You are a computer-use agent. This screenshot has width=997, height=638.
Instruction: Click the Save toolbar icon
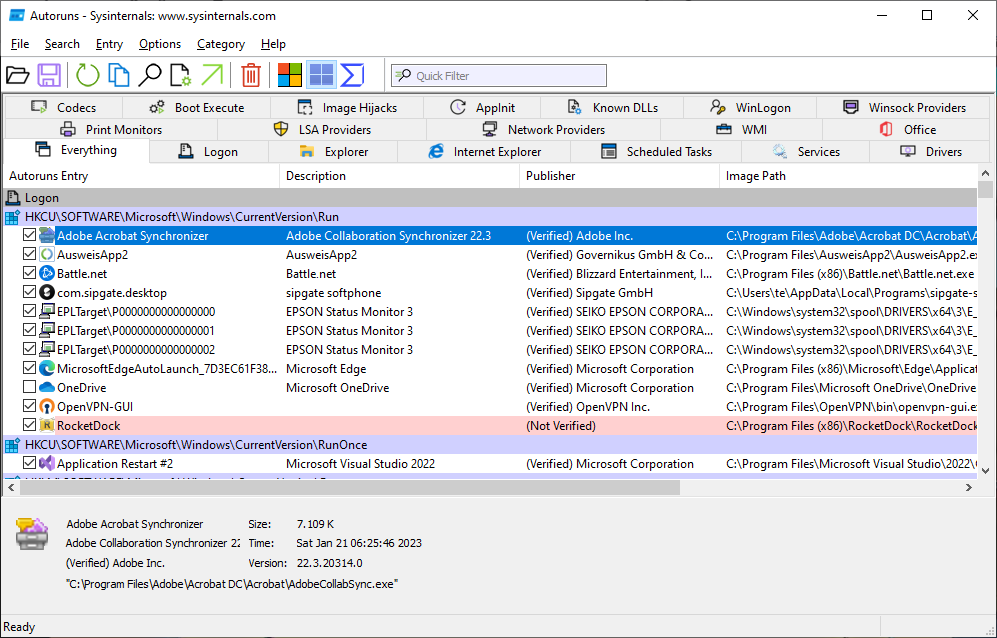(x=50, y=75)
